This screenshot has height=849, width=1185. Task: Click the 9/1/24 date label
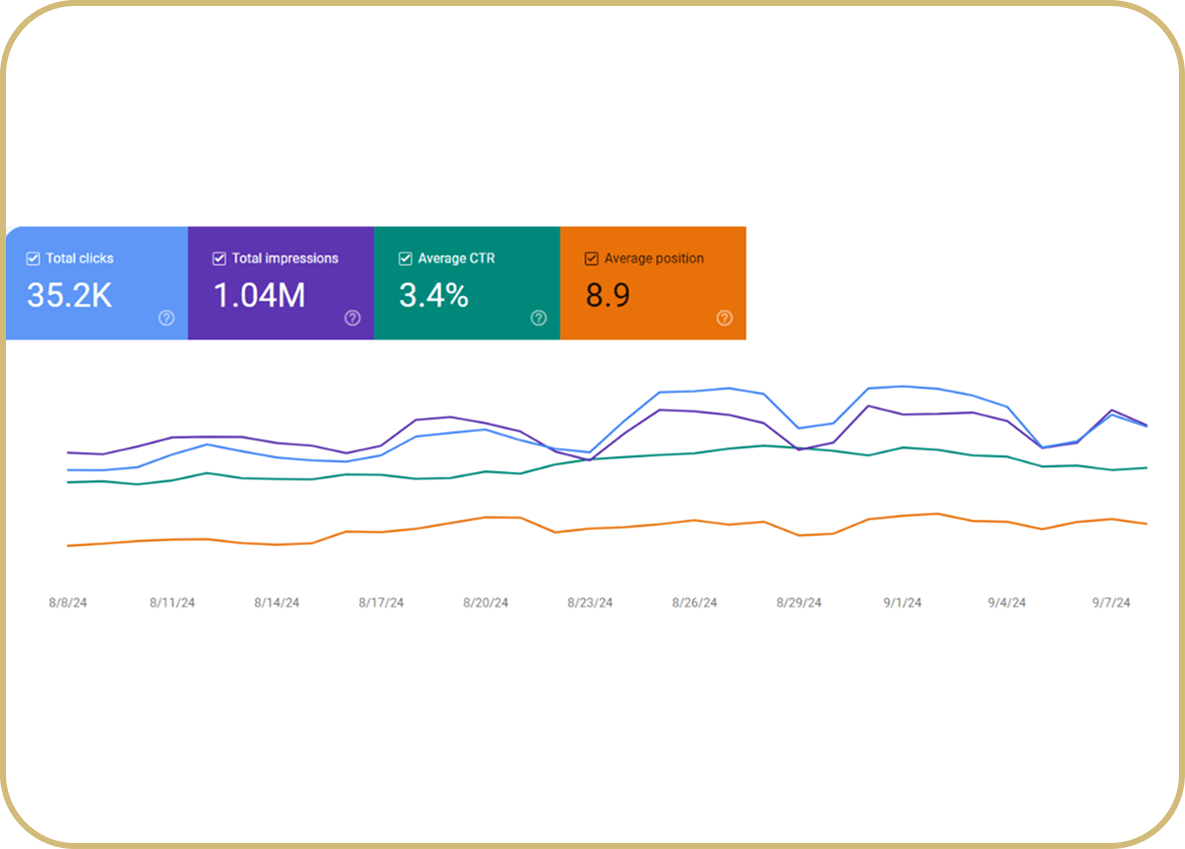pos(902,603)
